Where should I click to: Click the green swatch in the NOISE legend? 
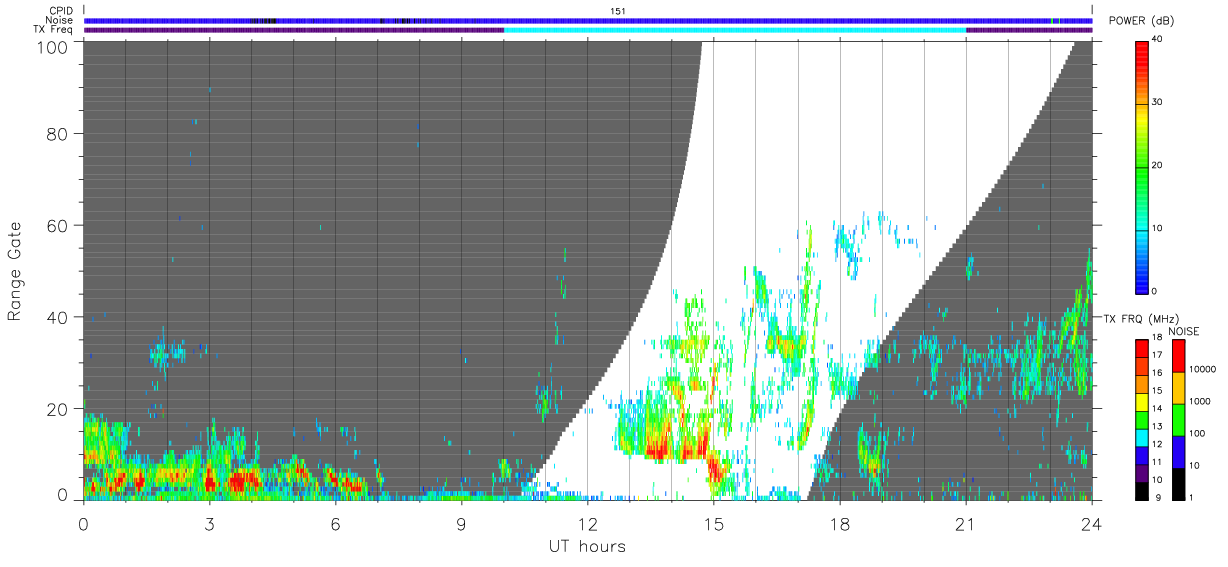1178,419
